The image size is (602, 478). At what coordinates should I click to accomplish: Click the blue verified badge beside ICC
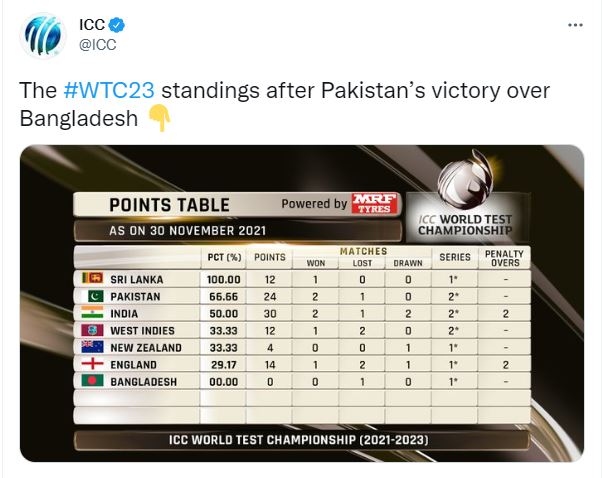pyautogui.click(x=116, y=25)
